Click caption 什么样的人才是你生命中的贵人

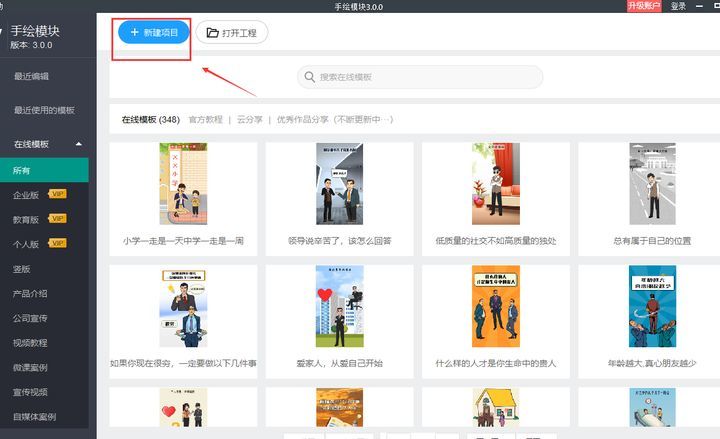tap(496, 363)
